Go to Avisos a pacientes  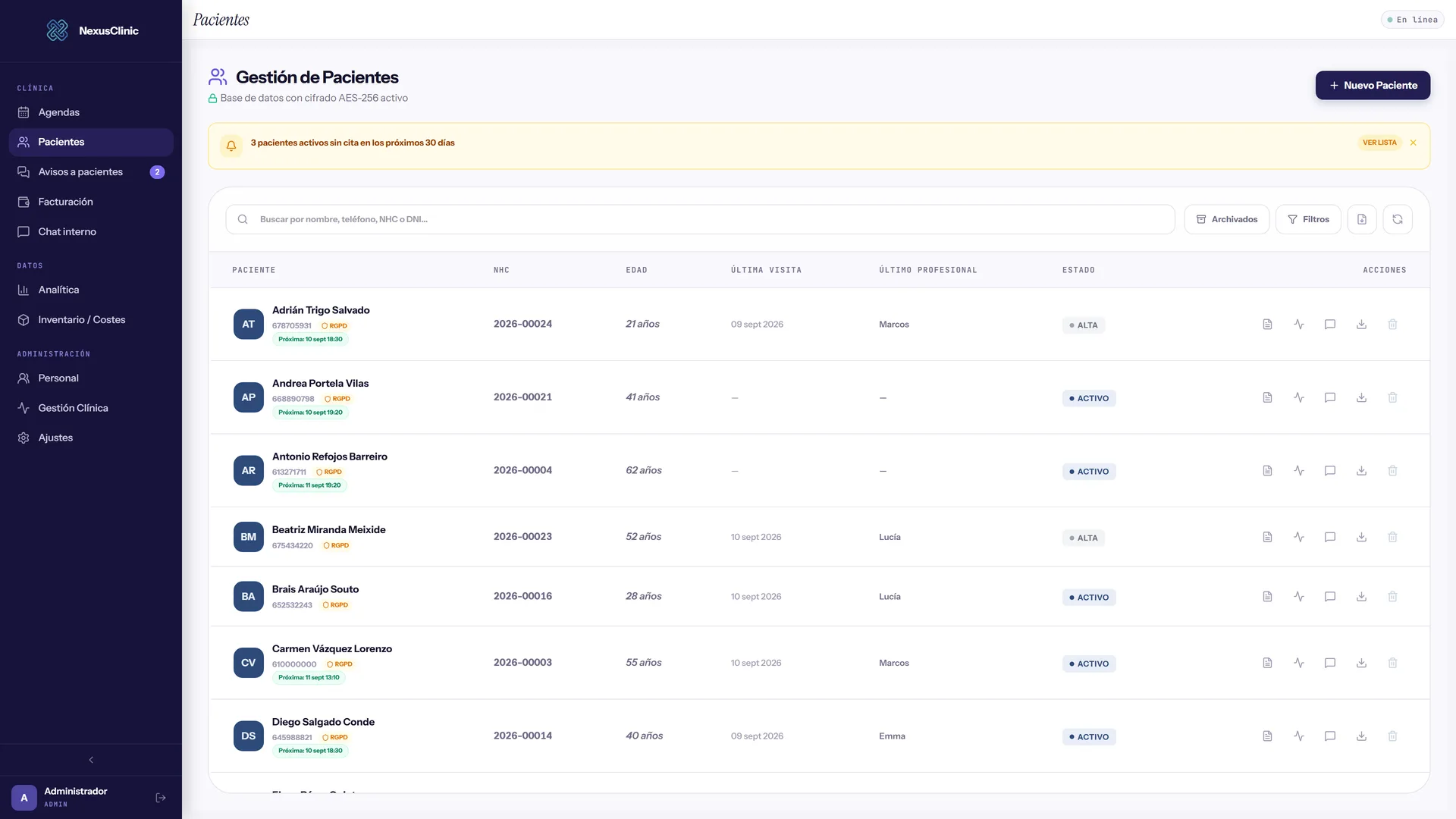point(91,172)
